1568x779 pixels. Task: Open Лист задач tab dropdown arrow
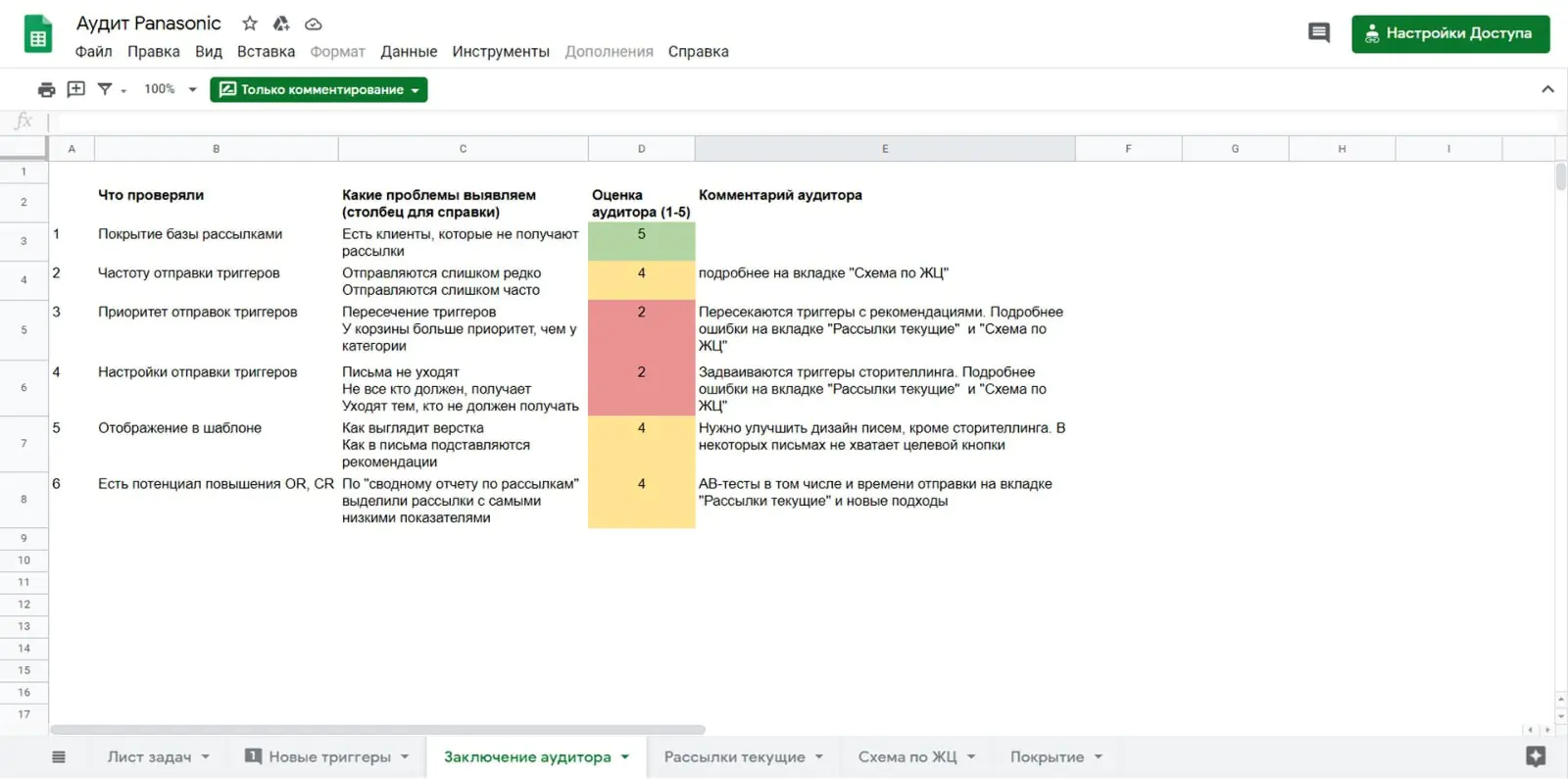(x=206, y=756)
